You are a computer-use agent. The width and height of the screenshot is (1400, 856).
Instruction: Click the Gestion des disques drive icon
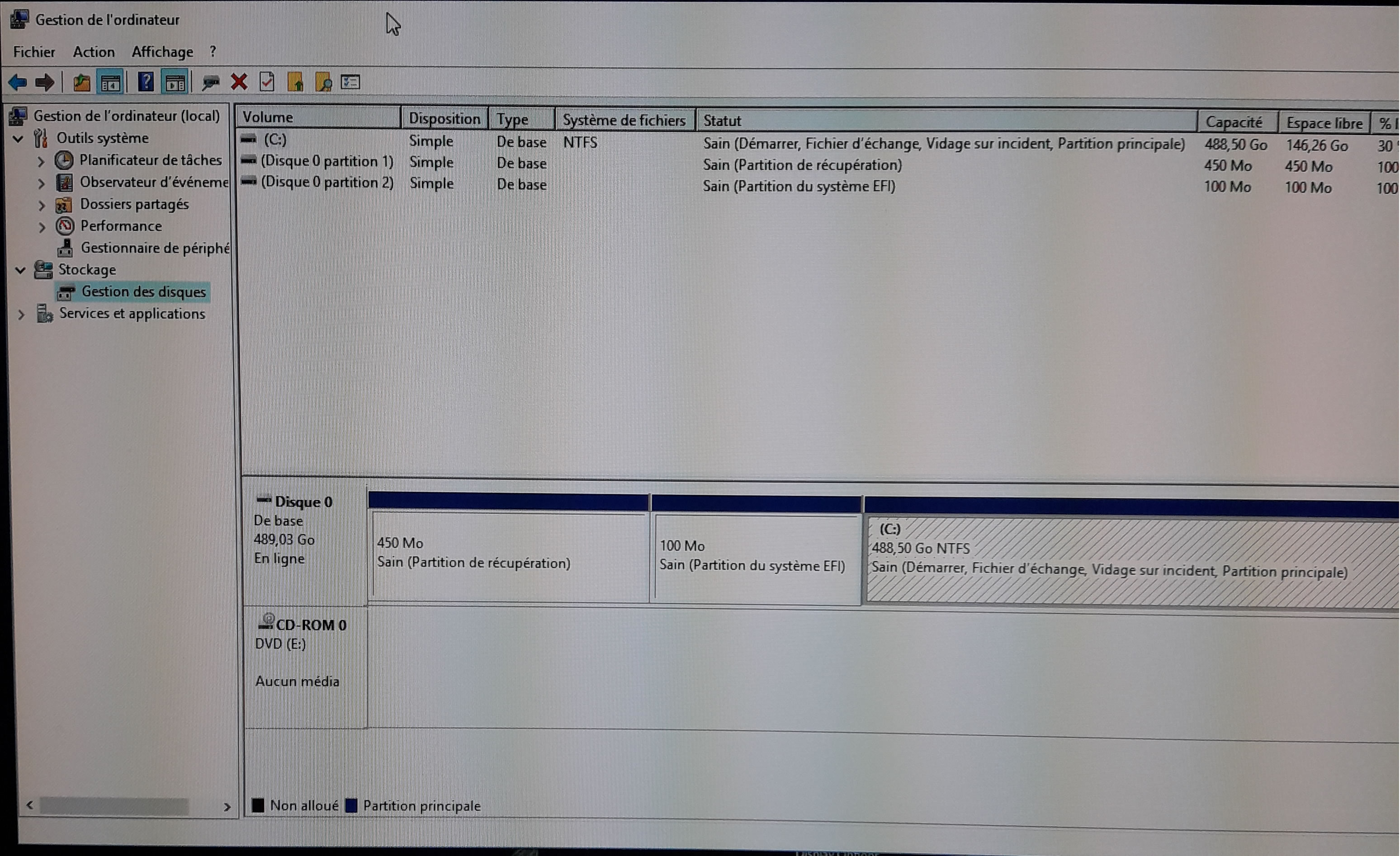(66, 292)
